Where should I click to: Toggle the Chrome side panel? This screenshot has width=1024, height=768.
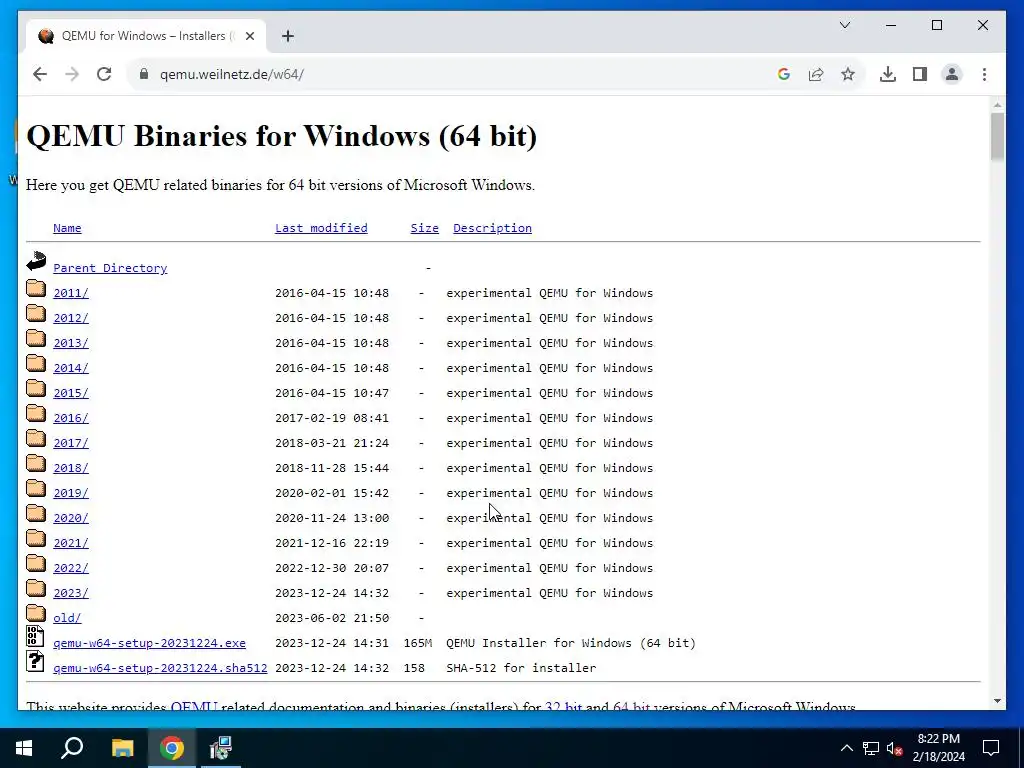pyautogui.click(x=920, y=74)
